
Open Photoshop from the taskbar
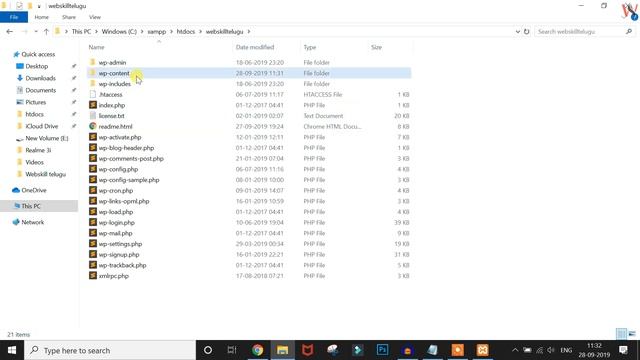coord(382,350)
